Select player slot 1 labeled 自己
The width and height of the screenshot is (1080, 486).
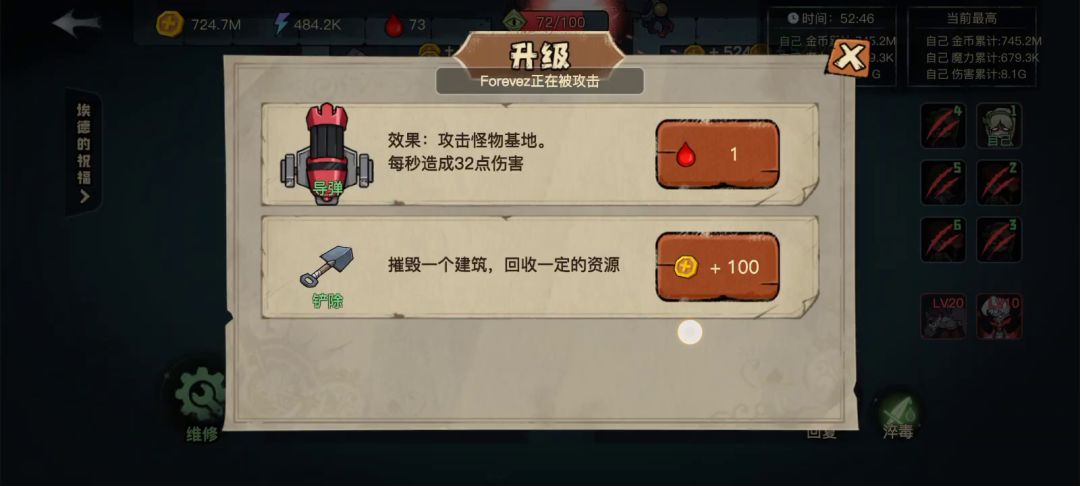click(999, 126)
